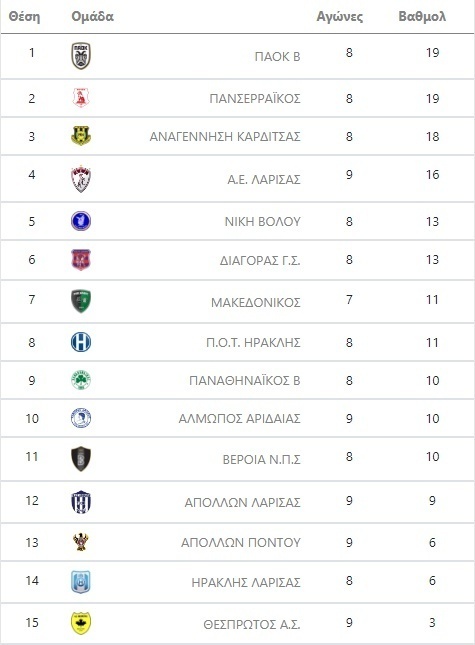Select the Παναθηναϊκός Β shamrock logo
This screenshot has width=475, height=645.
pos(81,380)
